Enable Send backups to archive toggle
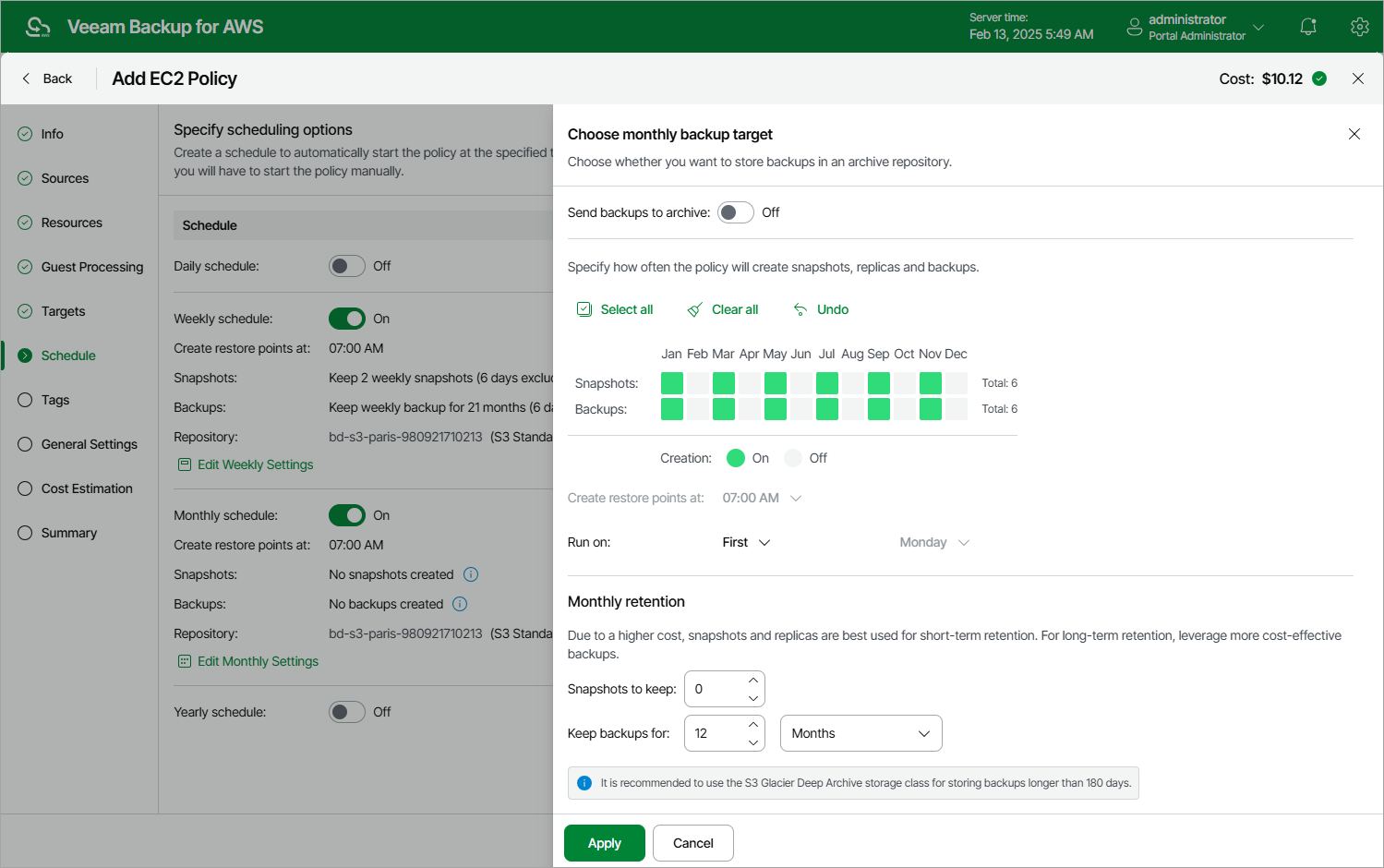 coord(736,212)
